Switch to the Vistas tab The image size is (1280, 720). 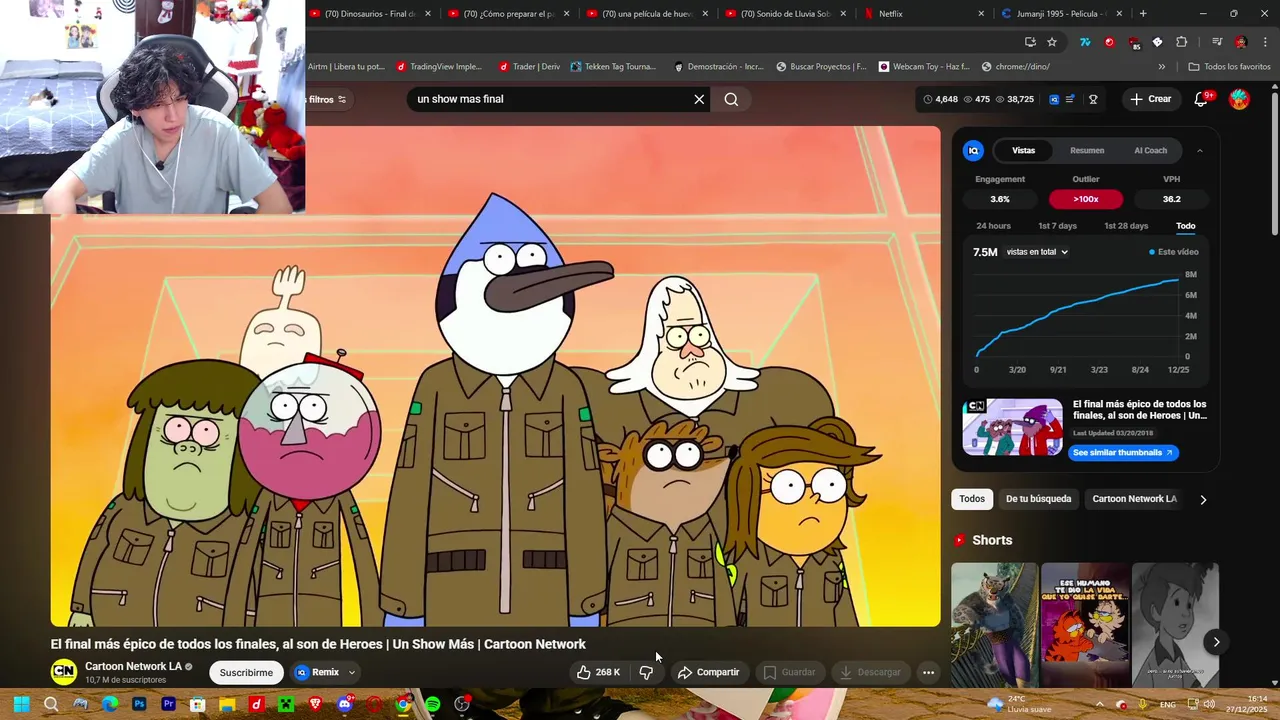[1023, 150]
